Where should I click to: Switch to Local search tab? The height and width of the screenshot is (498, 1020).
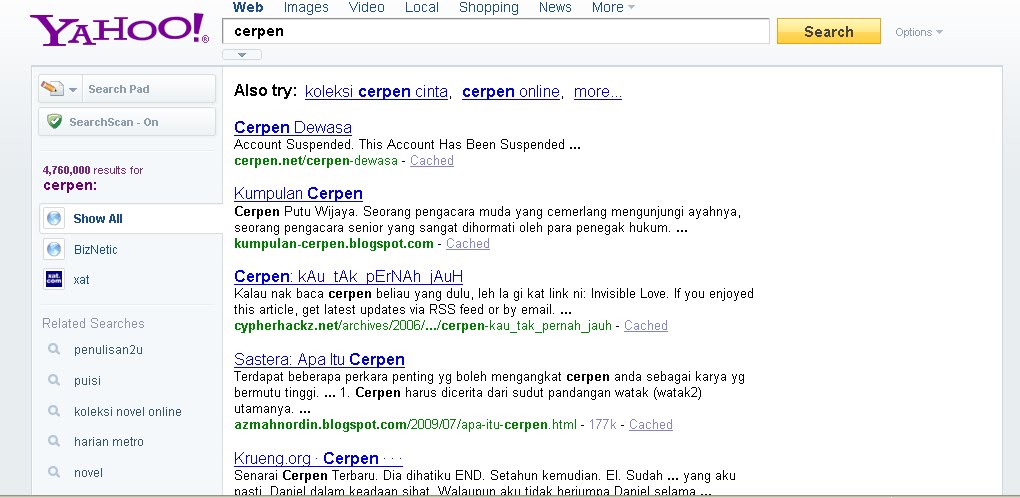click(422, 8)
